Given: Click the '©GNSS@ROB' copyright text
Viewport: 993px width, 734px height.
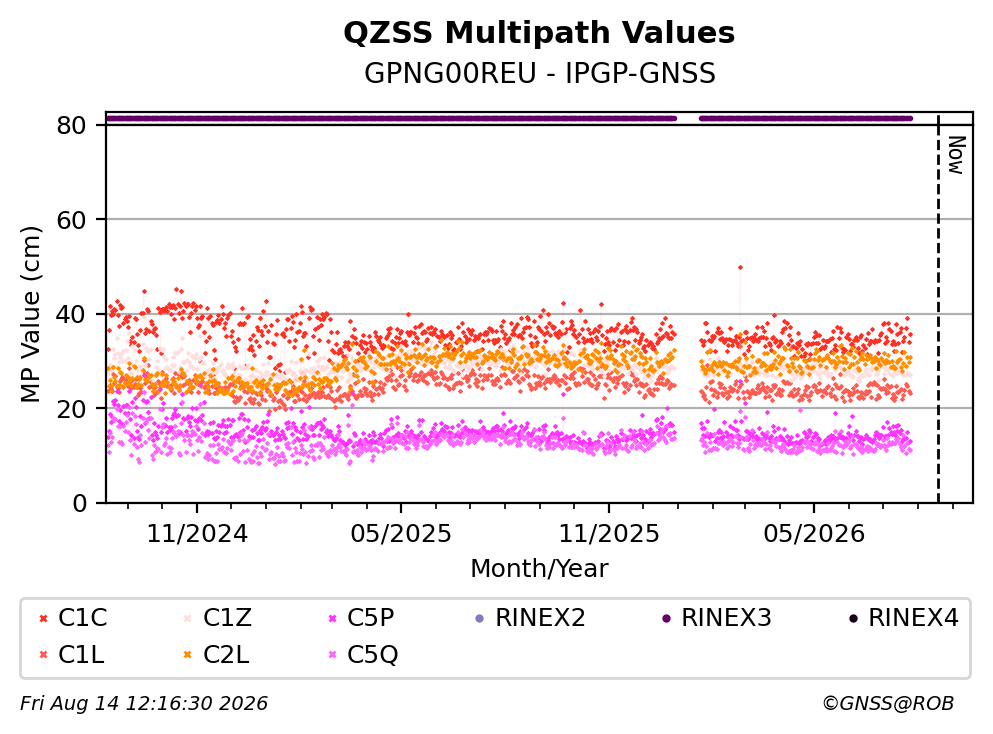Looking at the screenshot, I should click(888, 704).
